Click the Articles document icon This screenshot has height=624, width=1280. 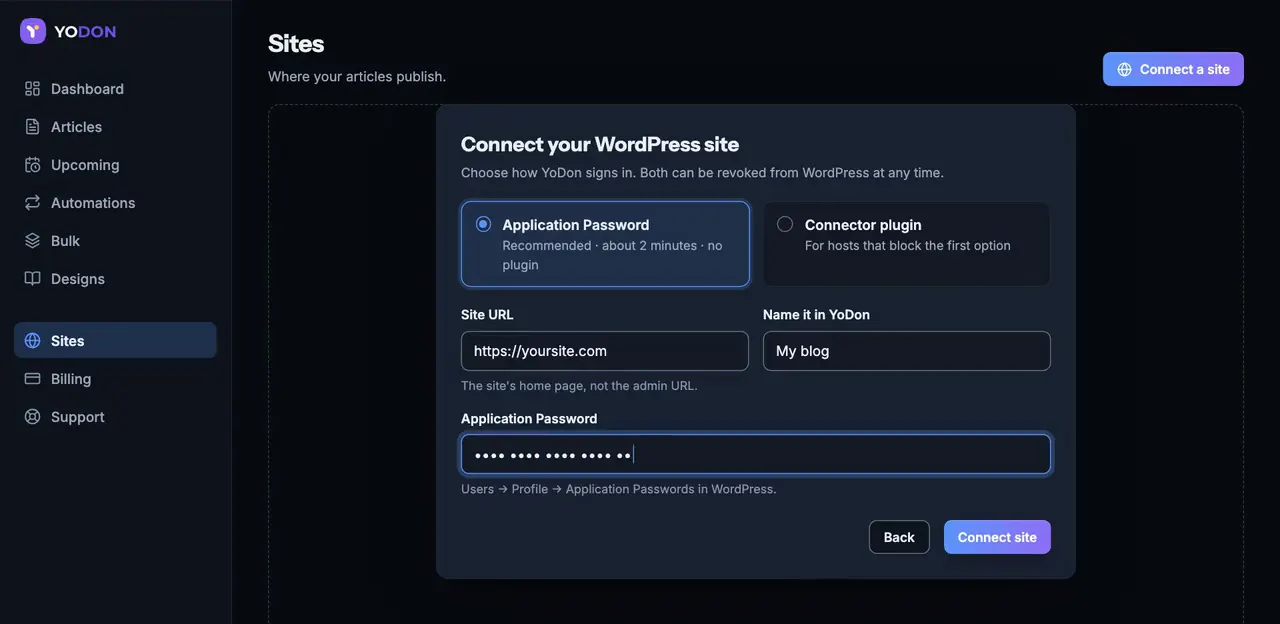pyautogui.click(x=33, y=127)
